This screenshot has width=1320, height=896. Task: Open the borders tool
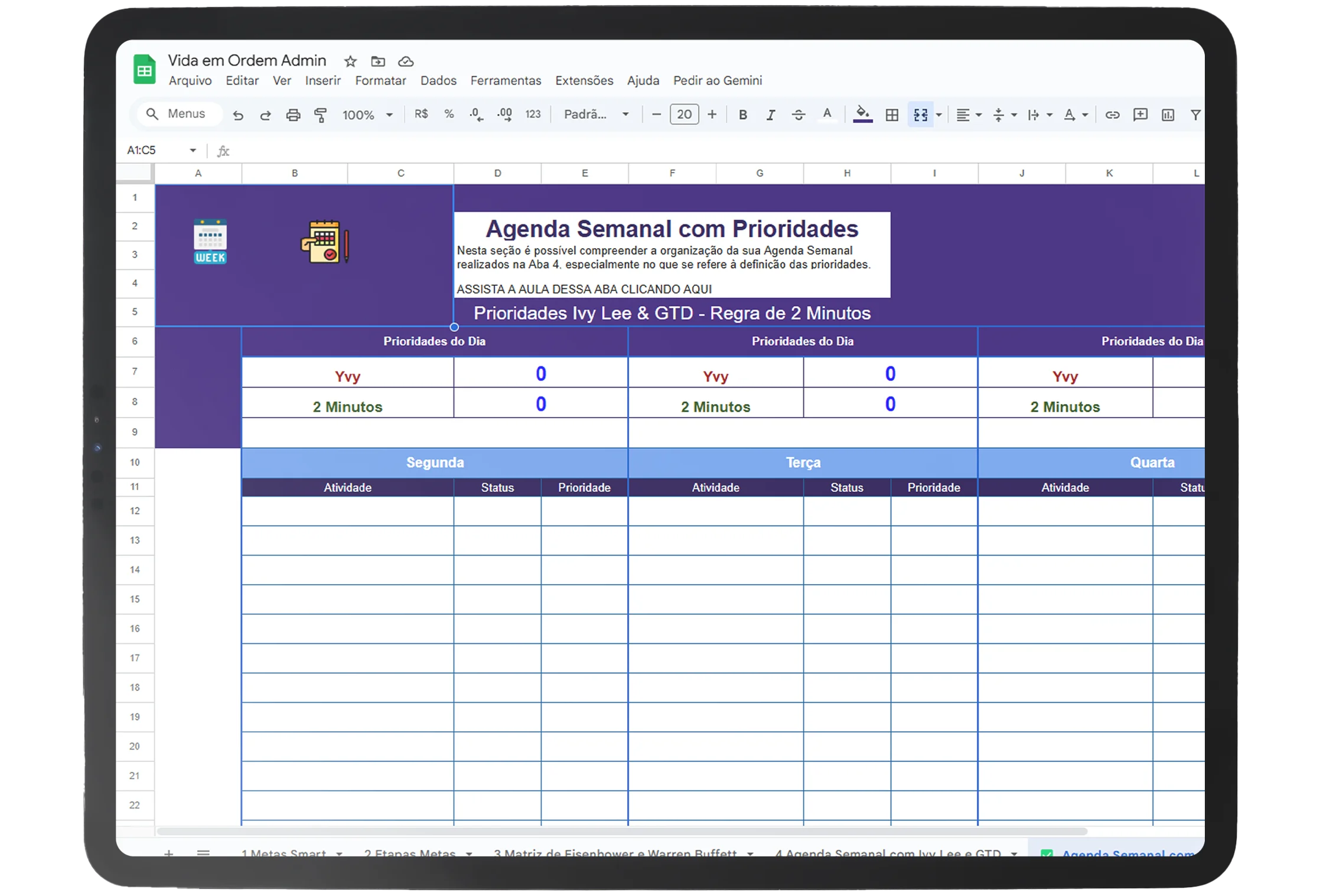[892, 115]
